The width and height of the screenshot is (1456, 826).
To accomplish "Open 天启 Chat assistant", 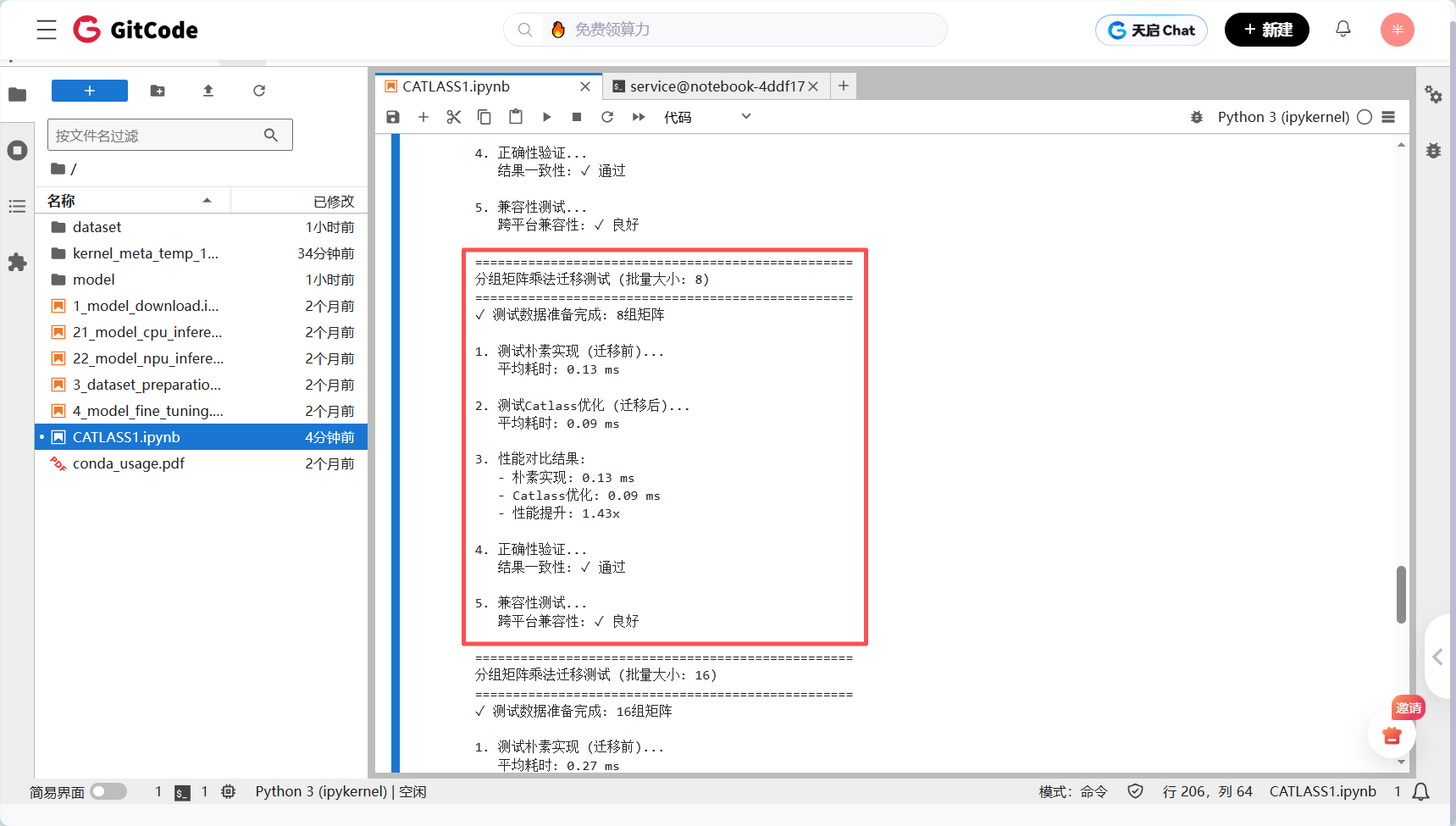I will coord(1151,30).
